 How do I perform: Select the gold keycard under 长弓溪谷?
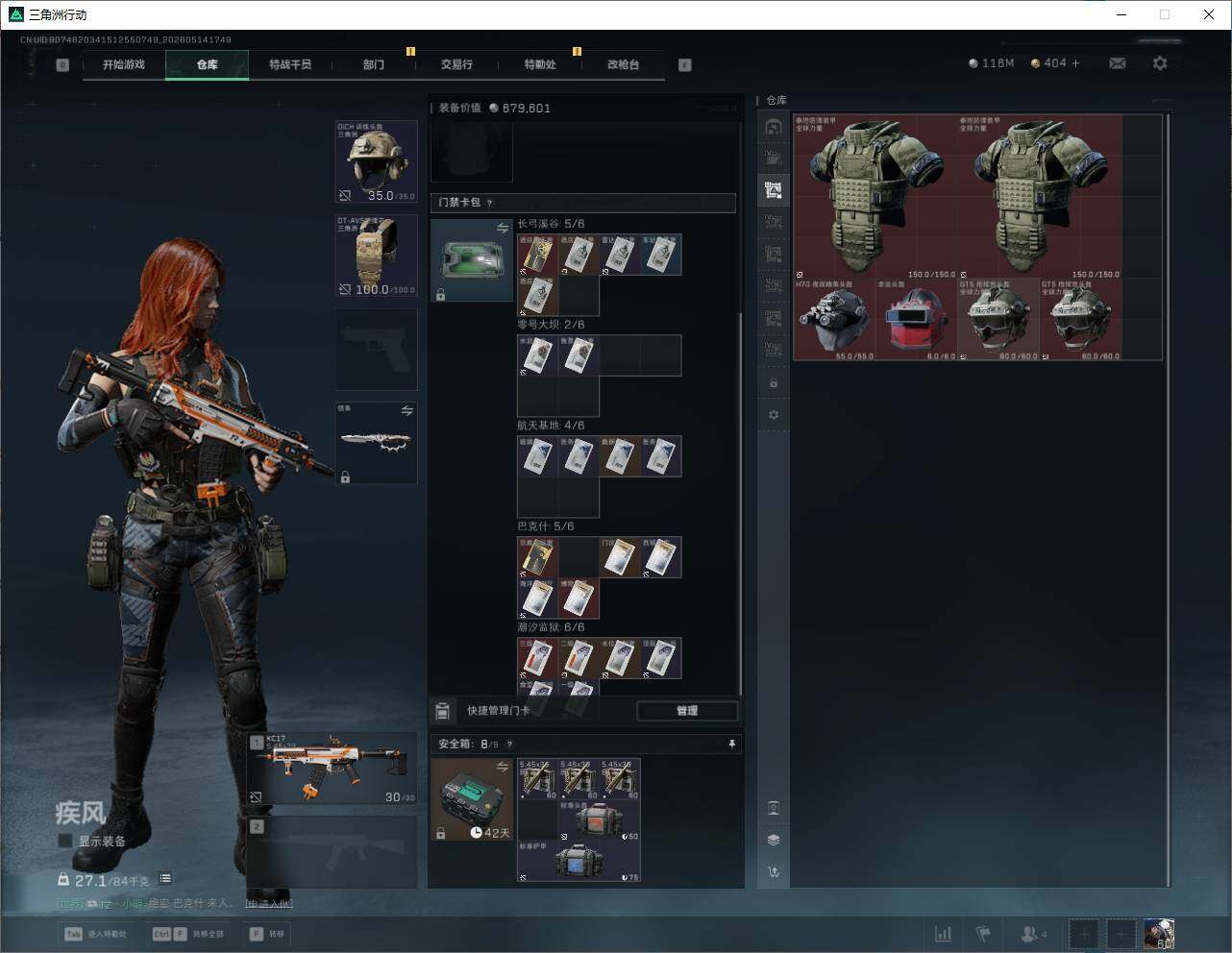(538, 255)
